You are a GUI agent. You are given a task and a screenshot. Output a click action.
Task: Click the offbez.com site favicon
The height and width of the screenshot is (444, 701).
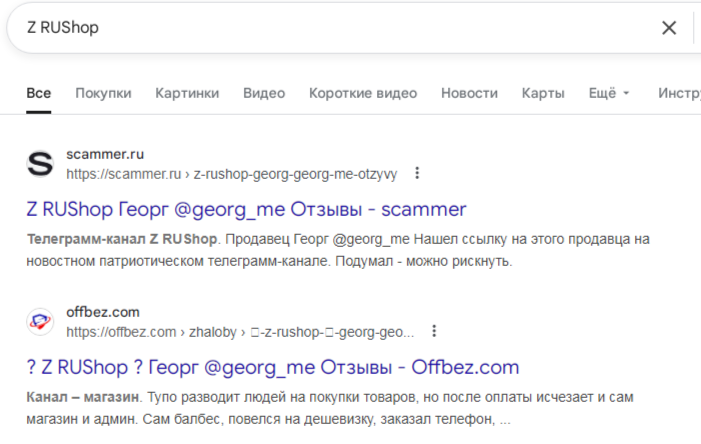point(39,321)
